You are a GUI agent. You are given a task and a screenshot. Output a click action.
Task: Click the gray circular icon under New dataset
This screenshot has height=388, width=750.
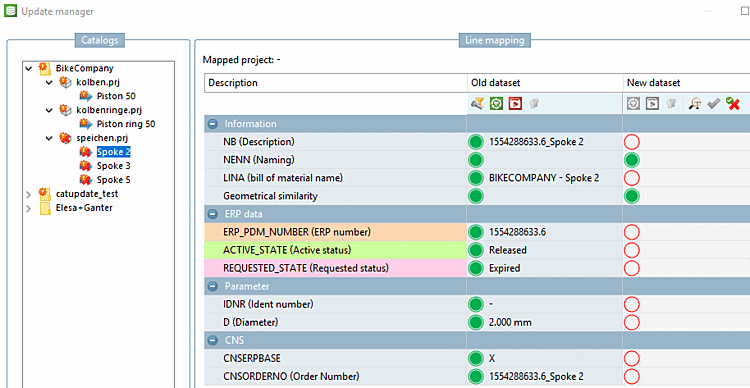click(633, 103)
